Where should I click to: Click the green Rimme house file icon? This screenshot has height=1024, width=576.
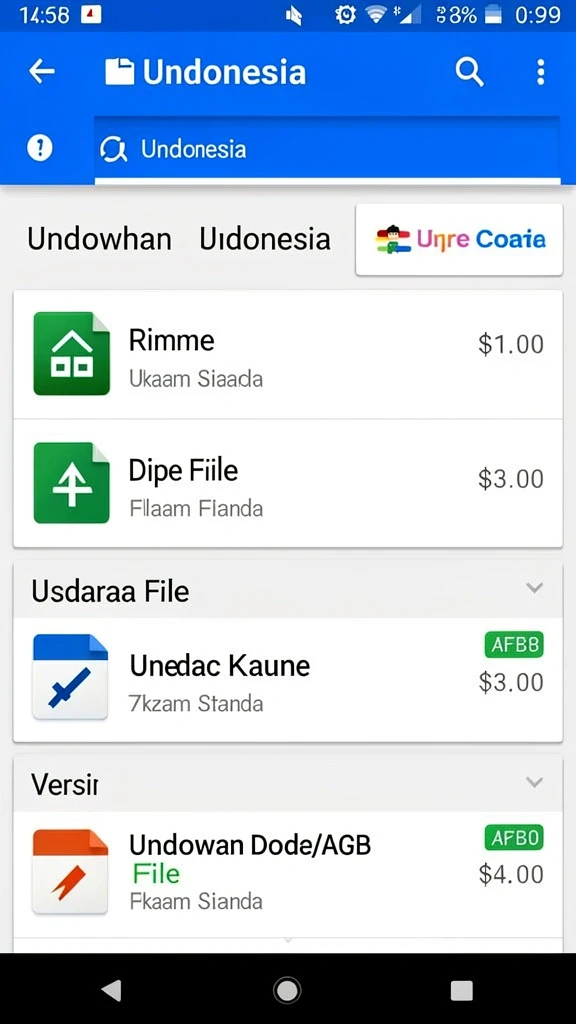pyautogui.click(x=72, y=353)
